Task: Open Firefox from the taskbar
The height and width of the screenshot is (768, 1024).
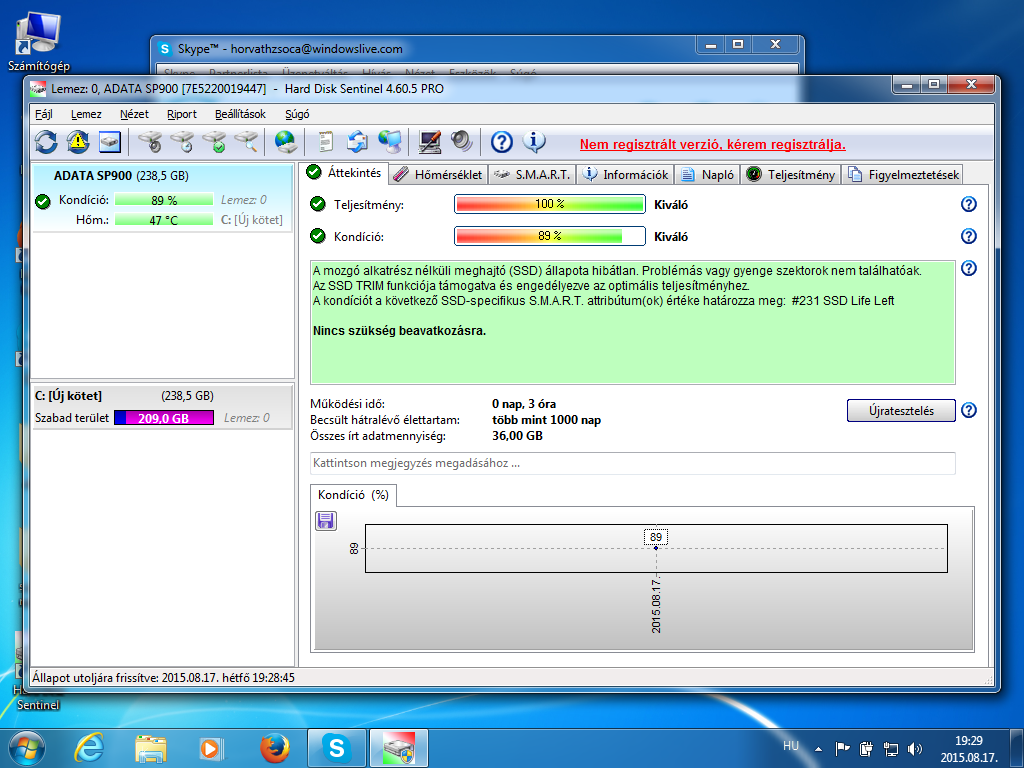Action: (275, 748)
